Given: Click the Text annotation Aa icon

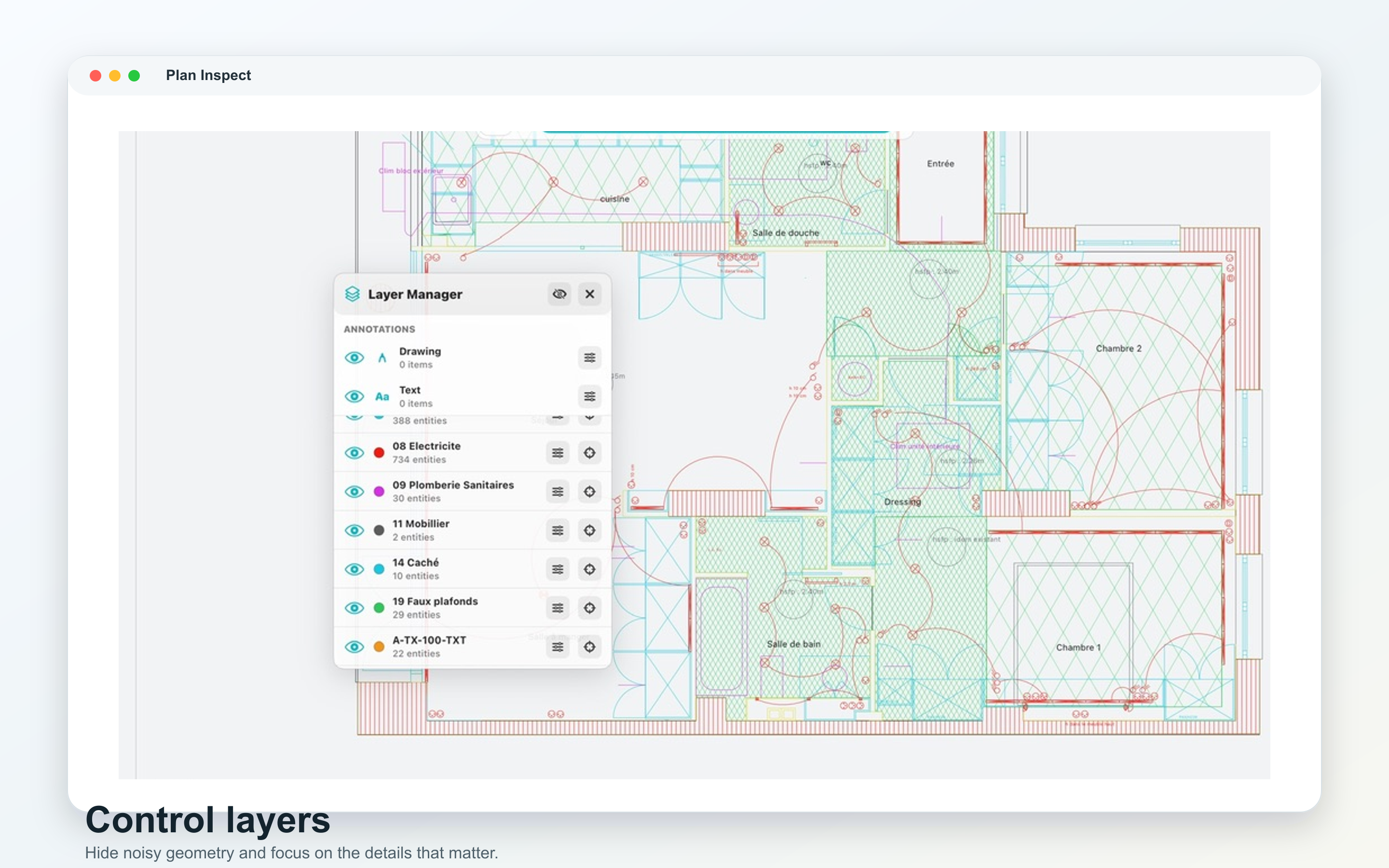Looking at the screenshot, I should coord(382,397).
